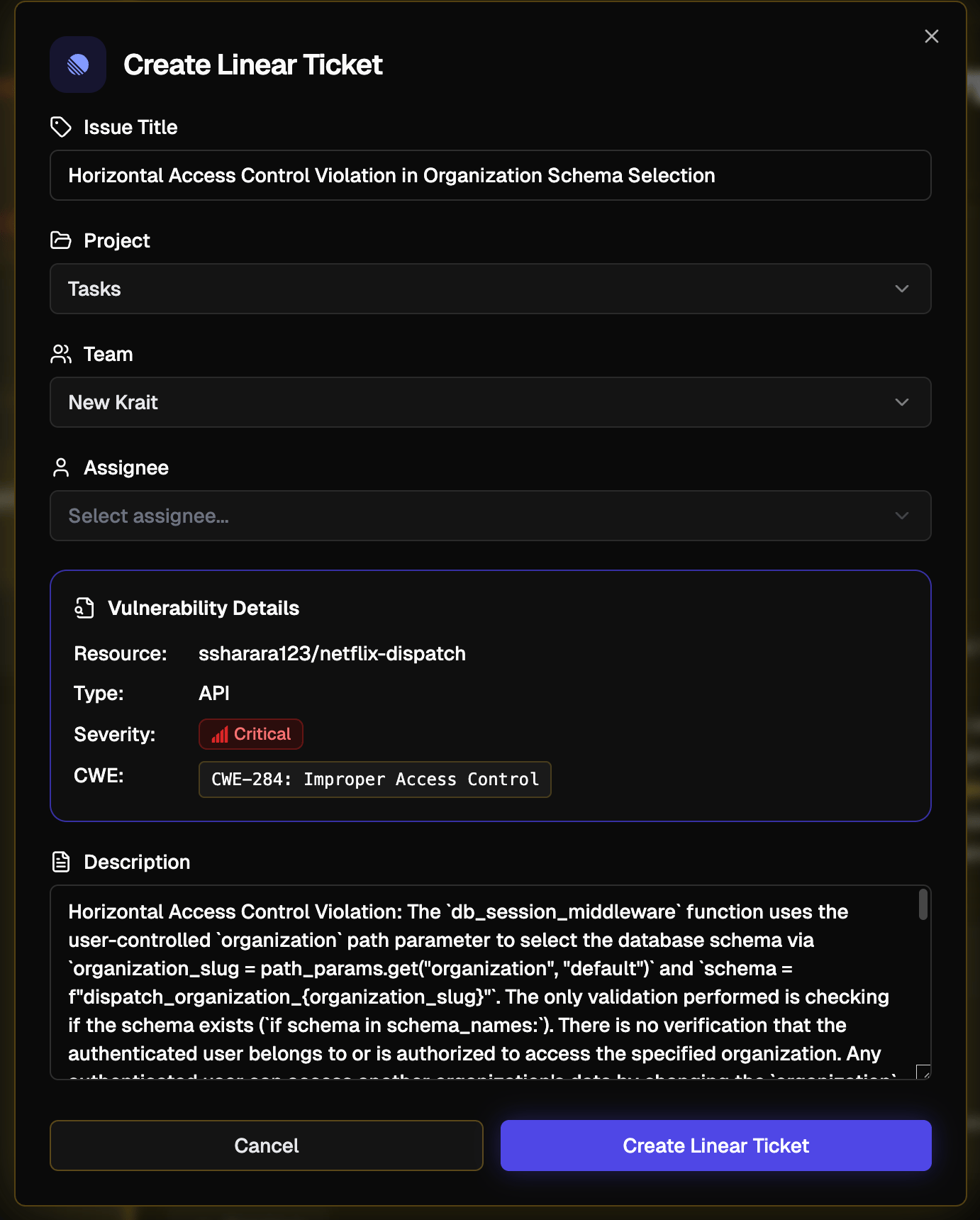Click the Linear logo icon
This screenshot has height=1220, width=980.
click(x=78, y=65)
